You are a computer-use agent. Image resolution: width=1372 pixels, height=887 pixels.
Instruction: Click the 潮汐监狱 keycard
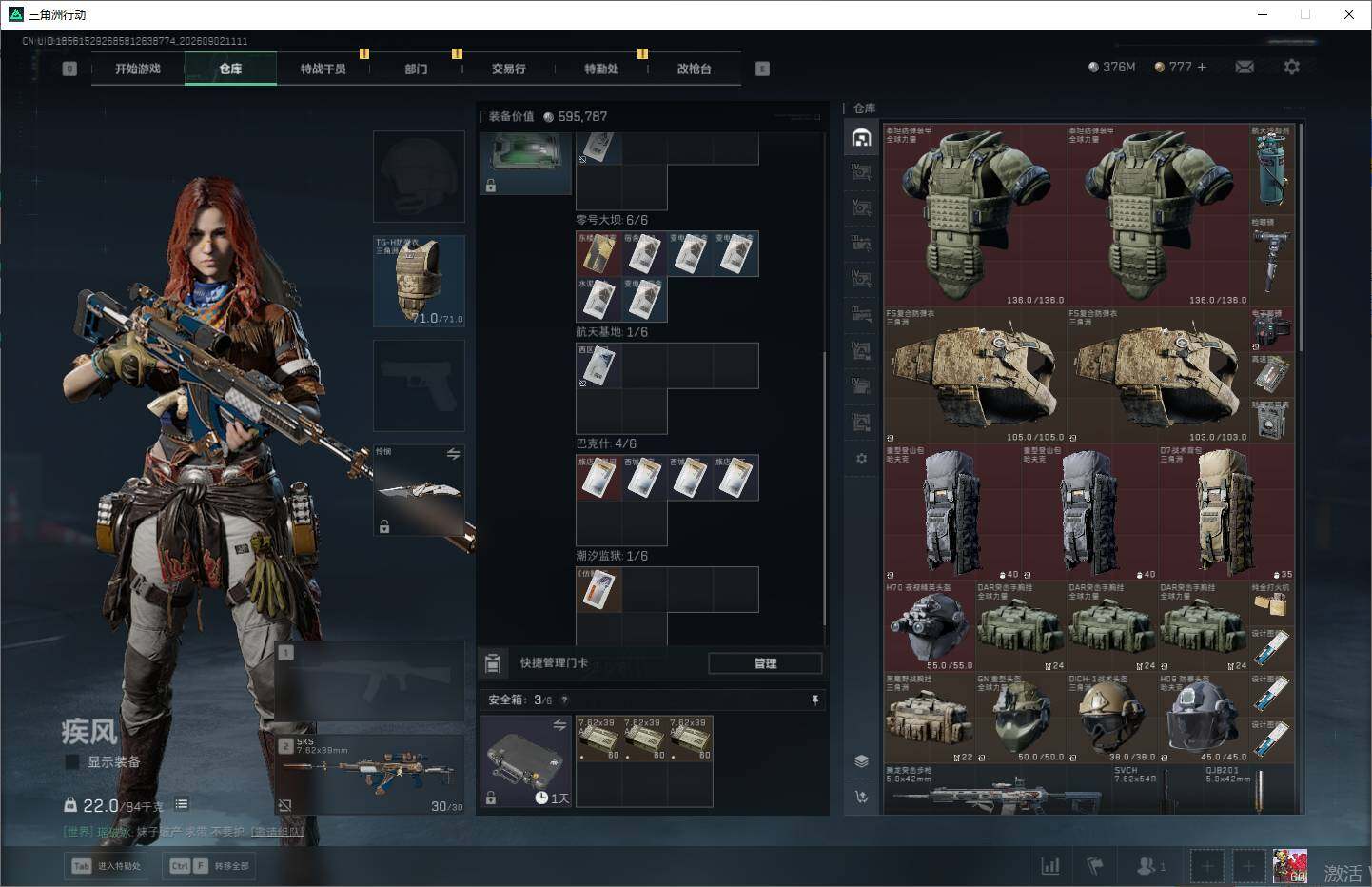(x=598, y=589)
